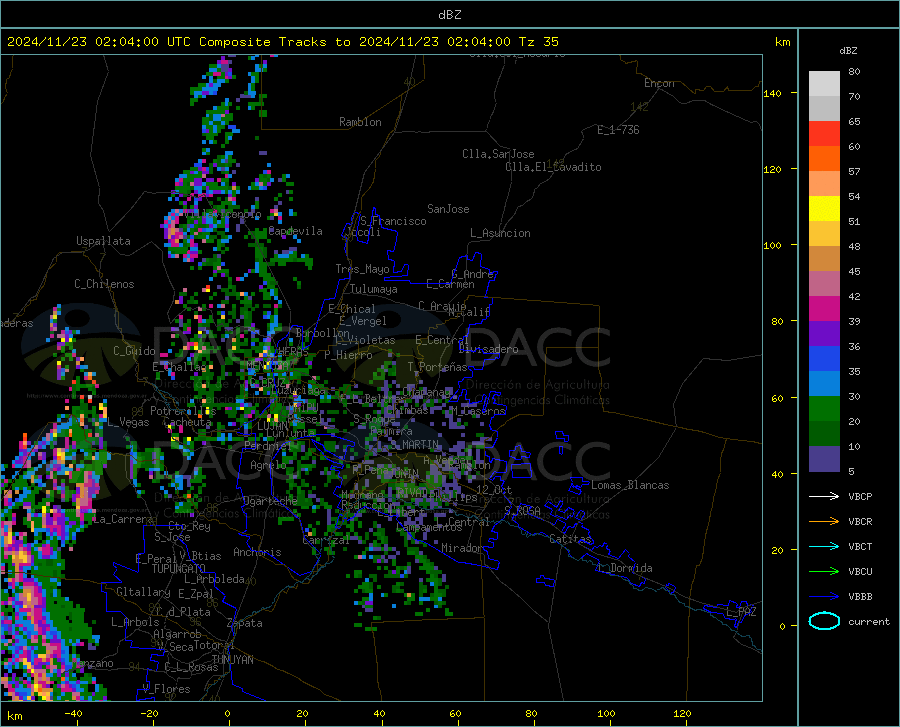Image resolution: width=900 pixels, height=727 pixels.
Task: Click the S_Francisco place label
Action: tap(393, 221)
